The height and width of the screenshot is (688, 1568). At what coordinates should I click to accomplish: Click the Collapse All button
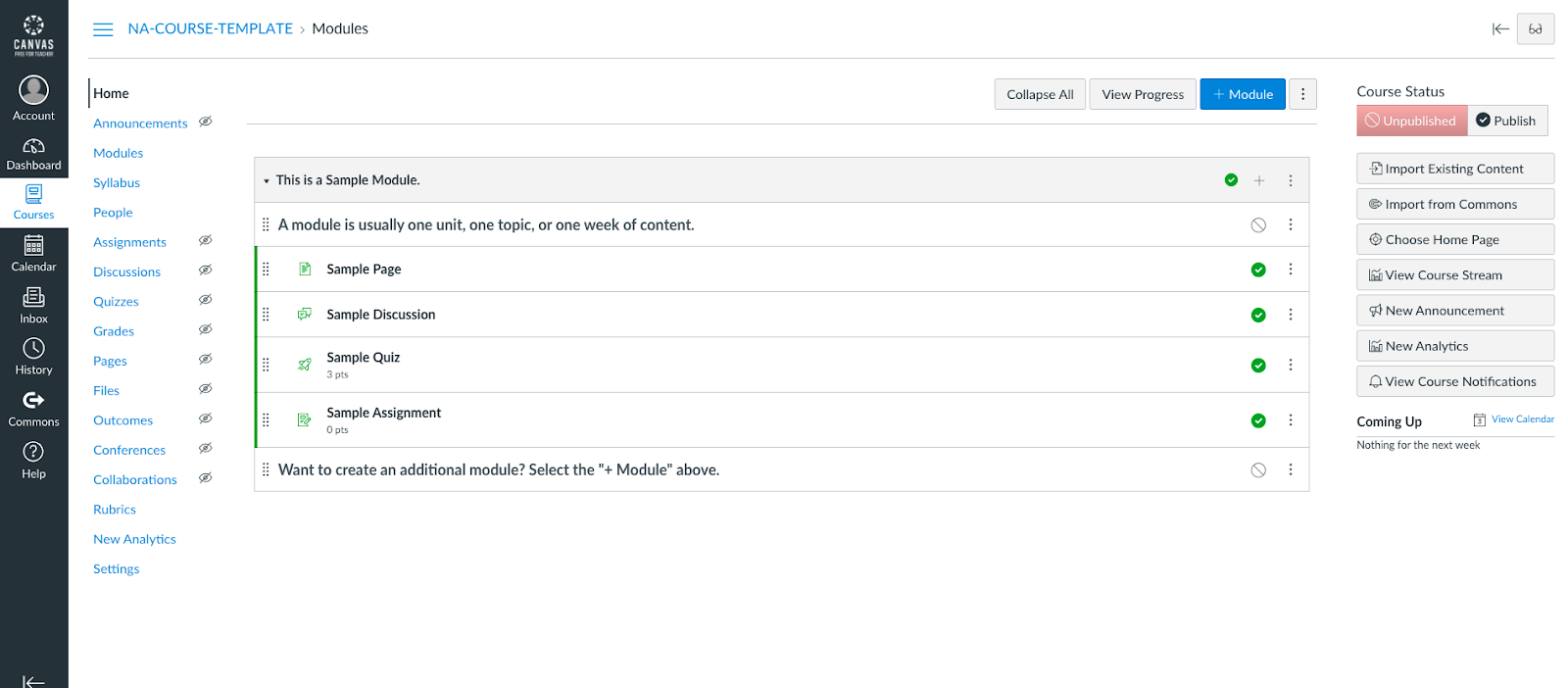pyautogui.click(x=1040, y=94)
